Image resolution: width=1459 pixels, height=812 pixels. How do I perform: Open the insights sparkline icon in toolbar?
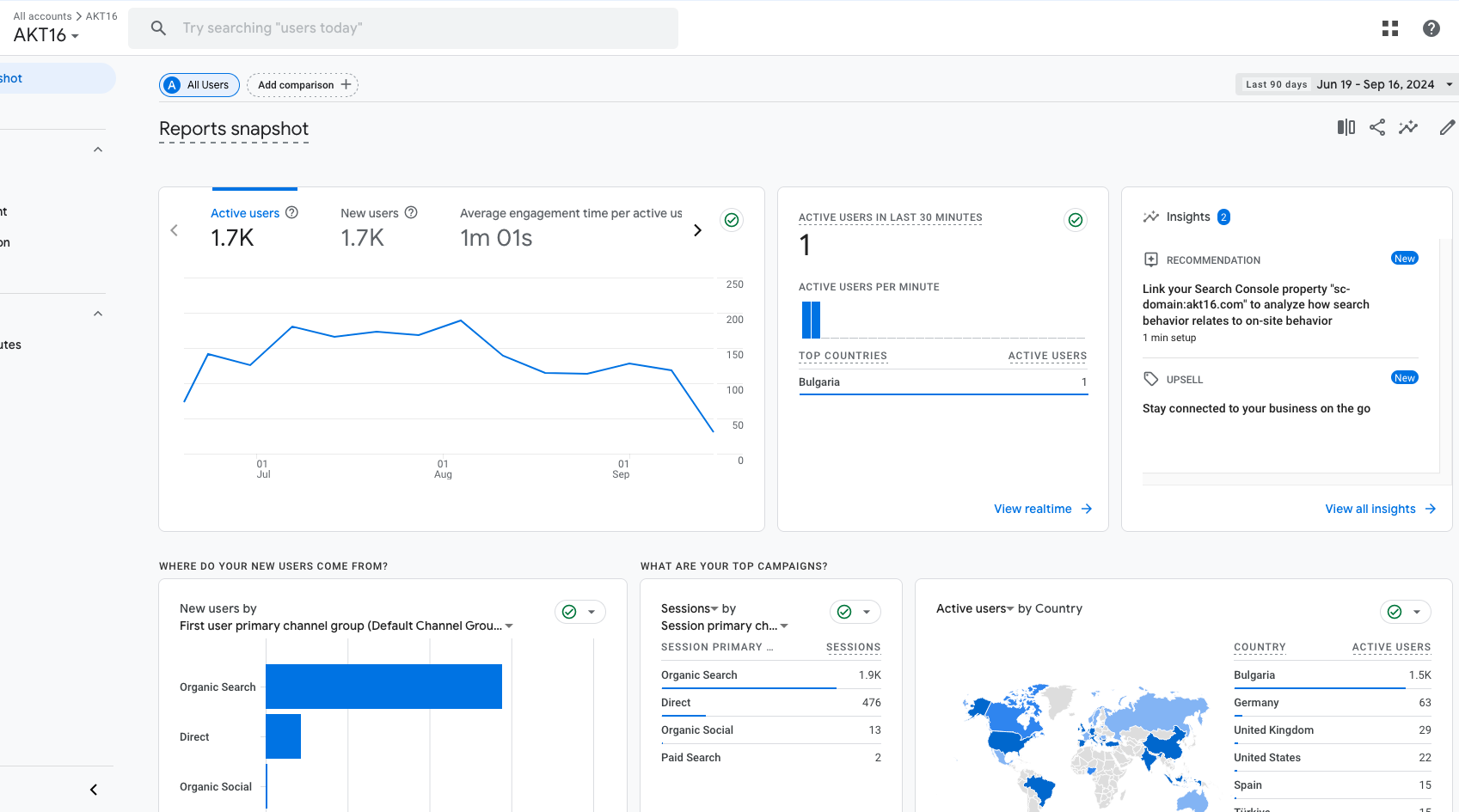coord(1408,127)
